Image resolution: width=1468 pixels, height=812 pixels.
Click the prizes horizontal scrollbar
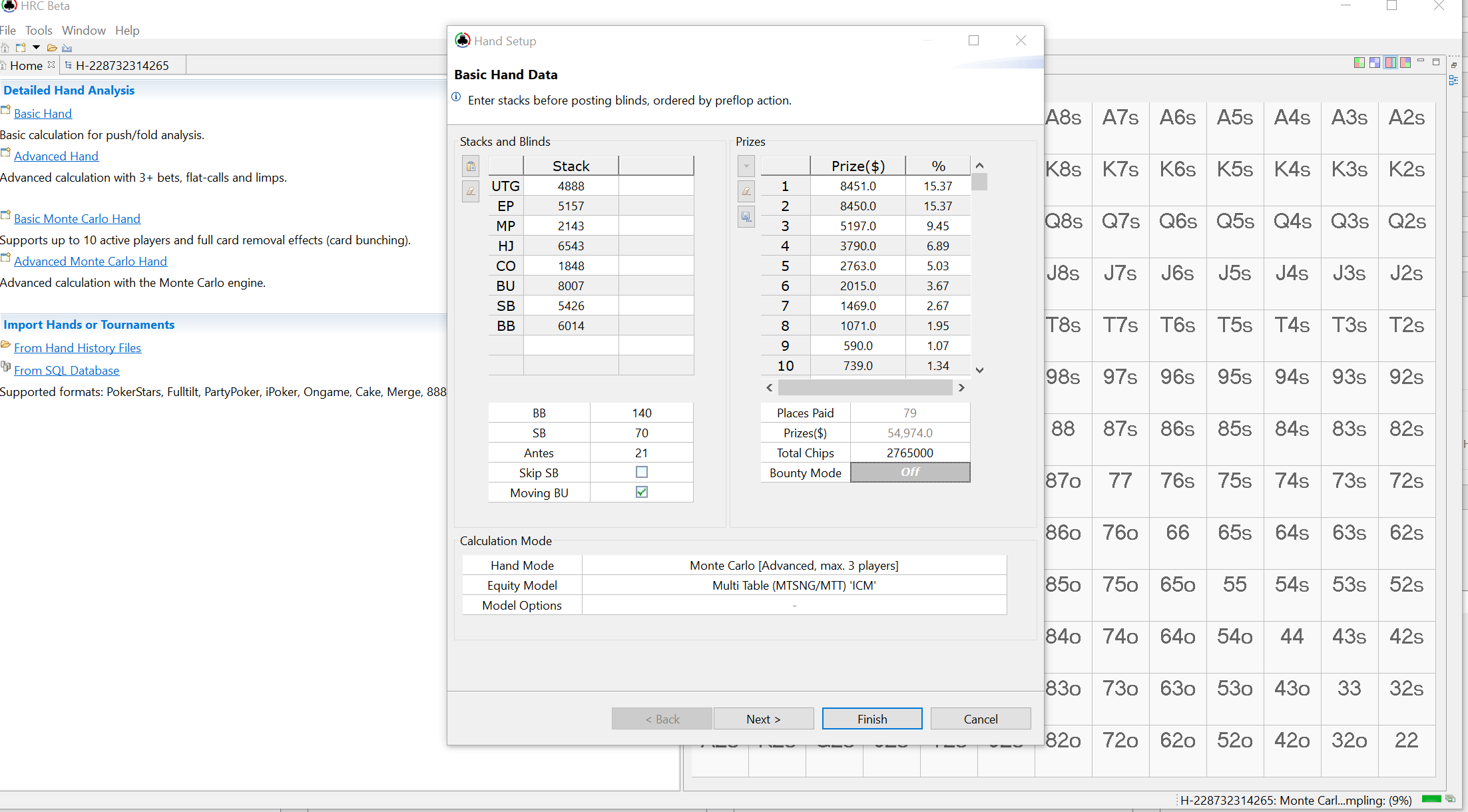[x=865, y=387]
